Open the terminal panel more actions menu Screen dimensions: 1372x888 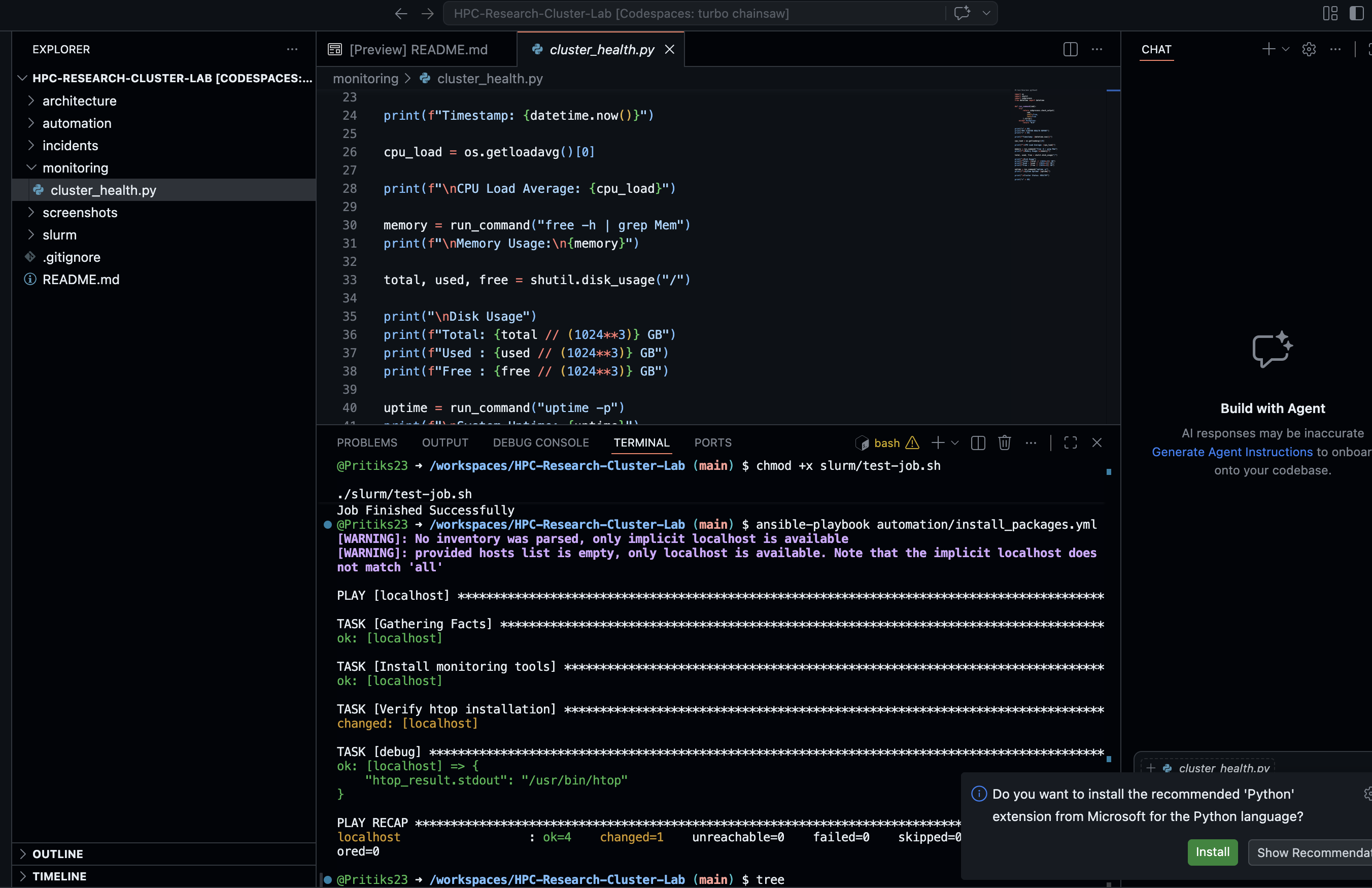(x=1032, y=443)
